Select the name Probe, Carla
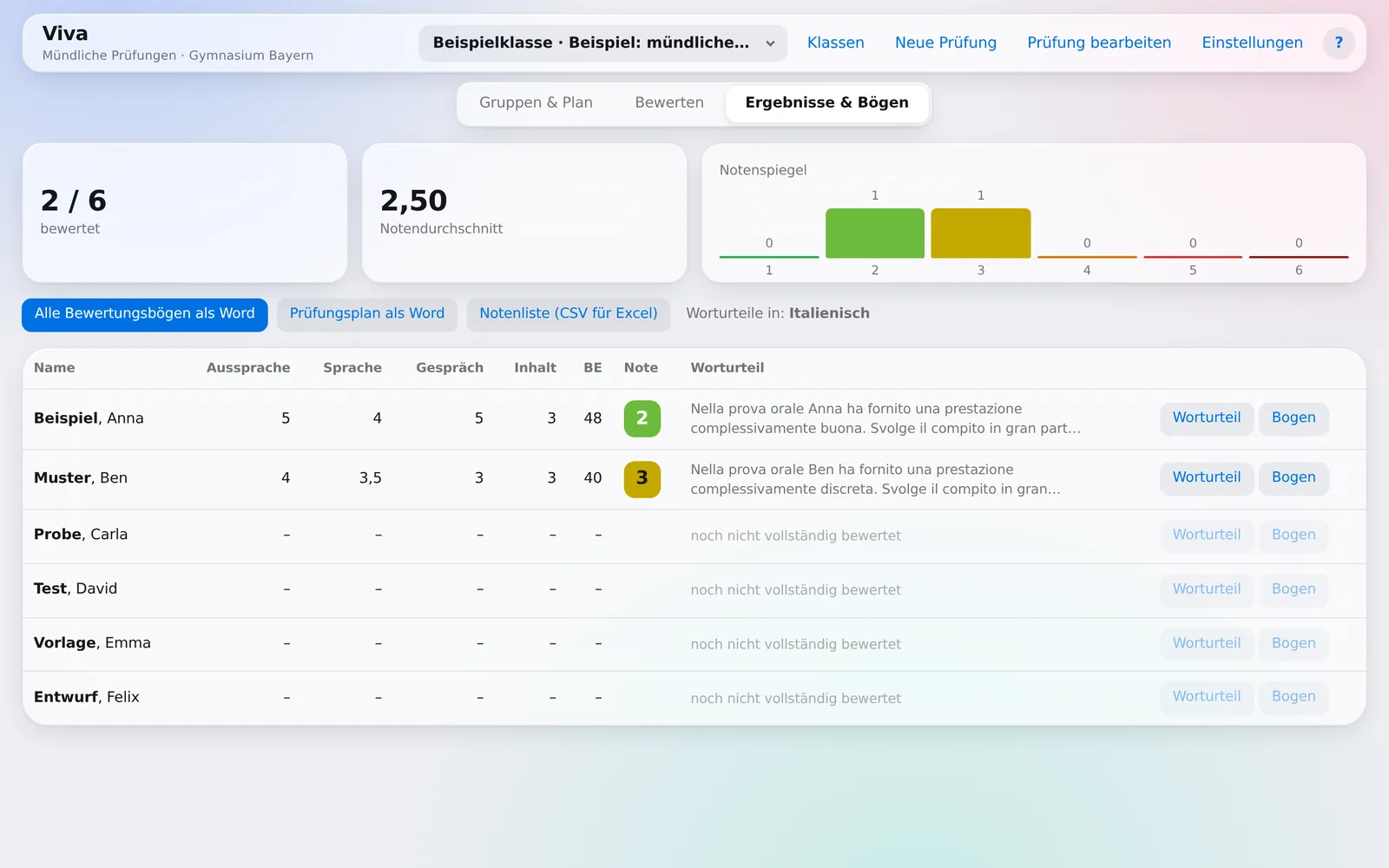Screen dimensions: 1389x868 [81, 535]
